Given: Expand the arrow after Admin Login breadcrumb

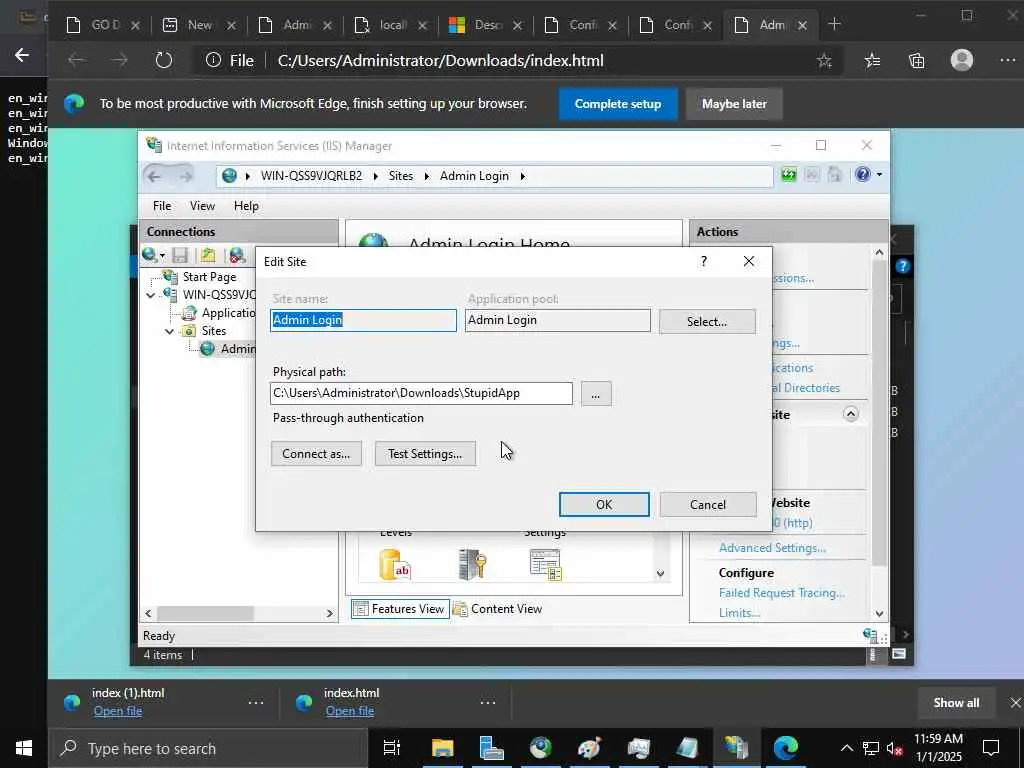Looking at the screenshot, I should click(522, 176).
